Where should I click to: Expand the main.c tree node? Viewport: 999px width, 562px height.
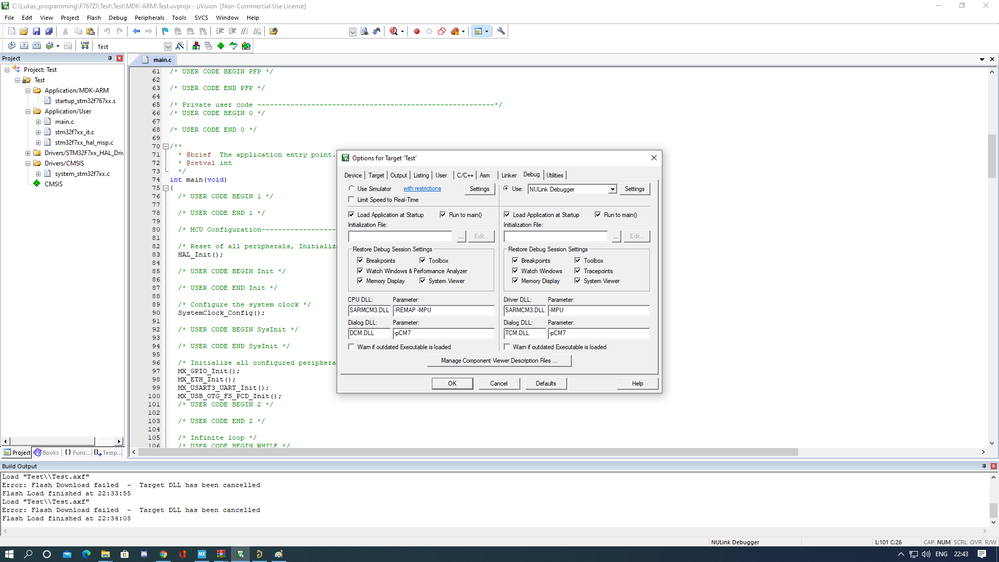tap(38, 122)
